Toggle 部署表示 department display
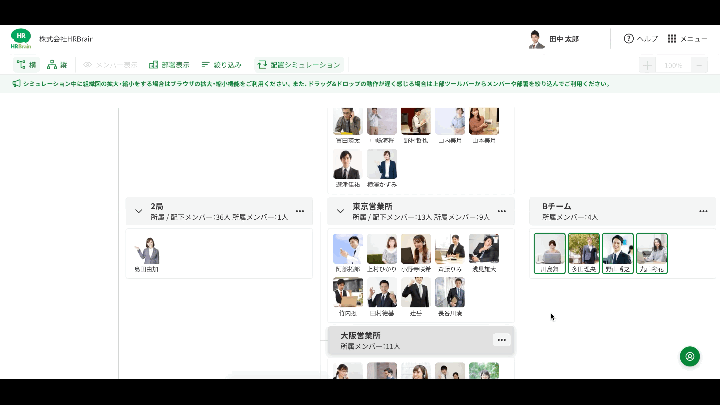 pyautogui.click(x=169, y=65)
